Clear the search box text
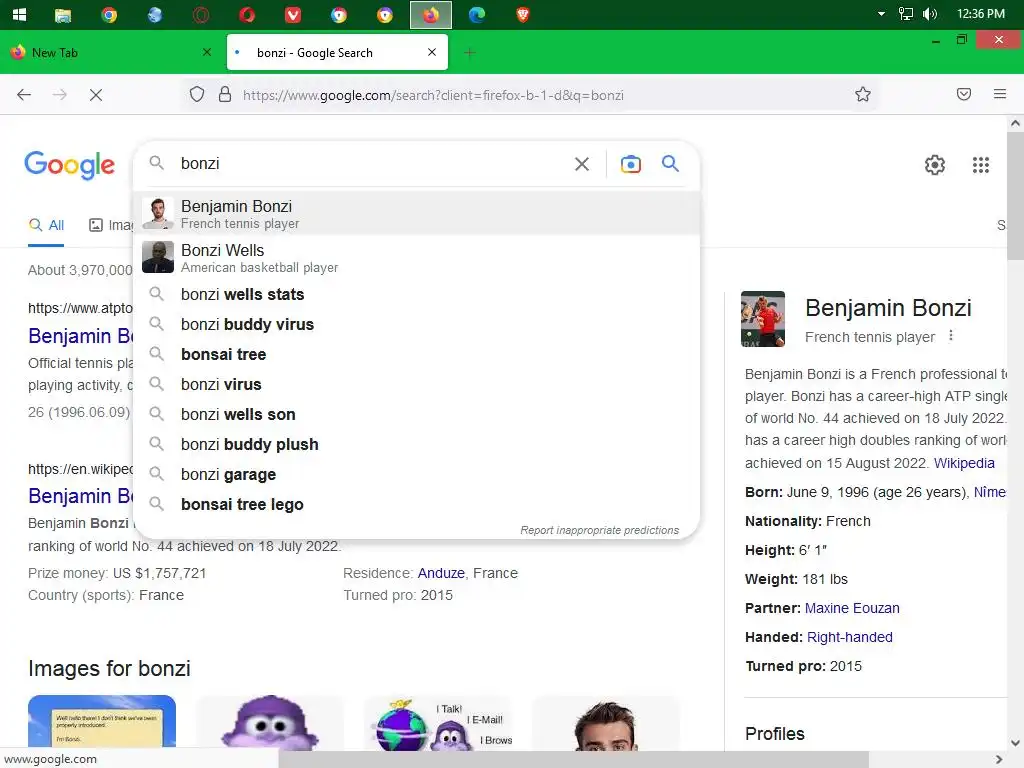 click(582, 164)
